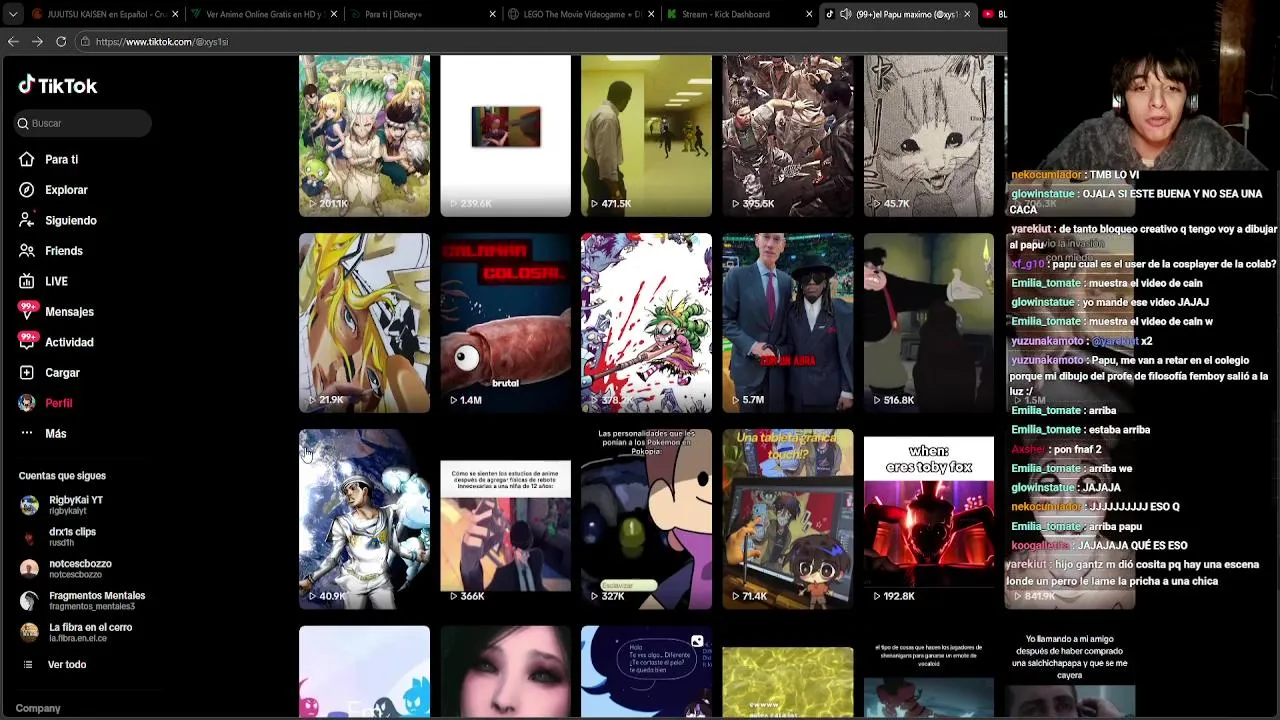The height and width of the screenshot is (720, 1280).
Task: Open tableta gráfica video with 71.4K views
Action: [x=788, y=519]
